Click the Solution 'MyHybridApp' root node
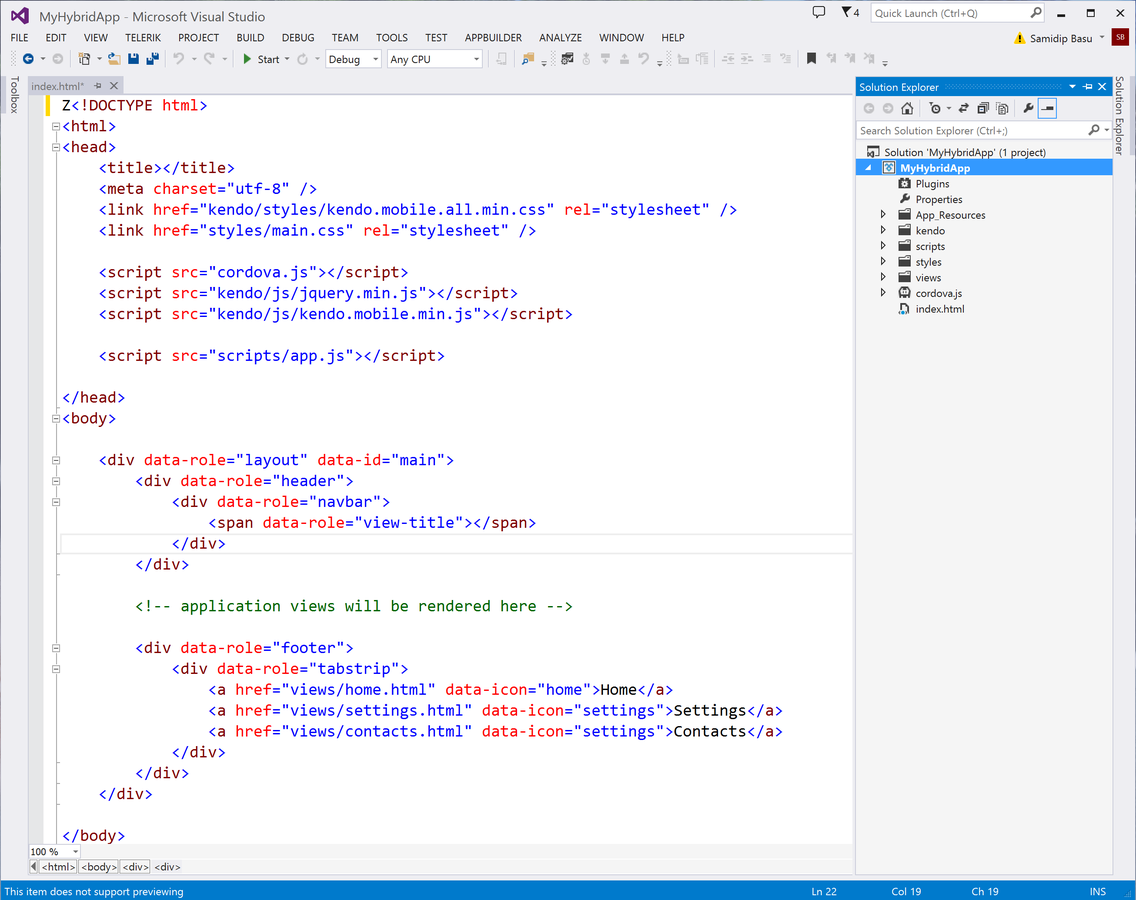 (x=964, y=152)
